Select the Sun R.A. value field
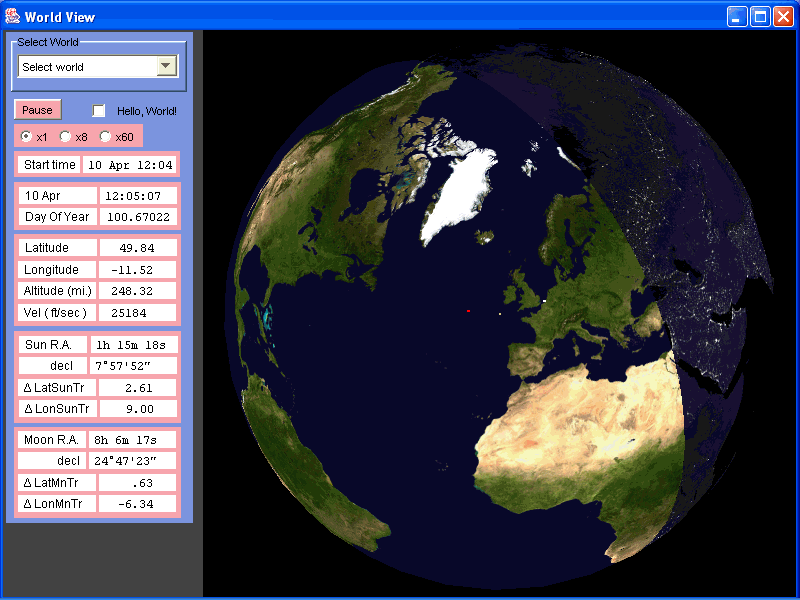The height and width of the screenshot is (600, 800). point(134,345)
